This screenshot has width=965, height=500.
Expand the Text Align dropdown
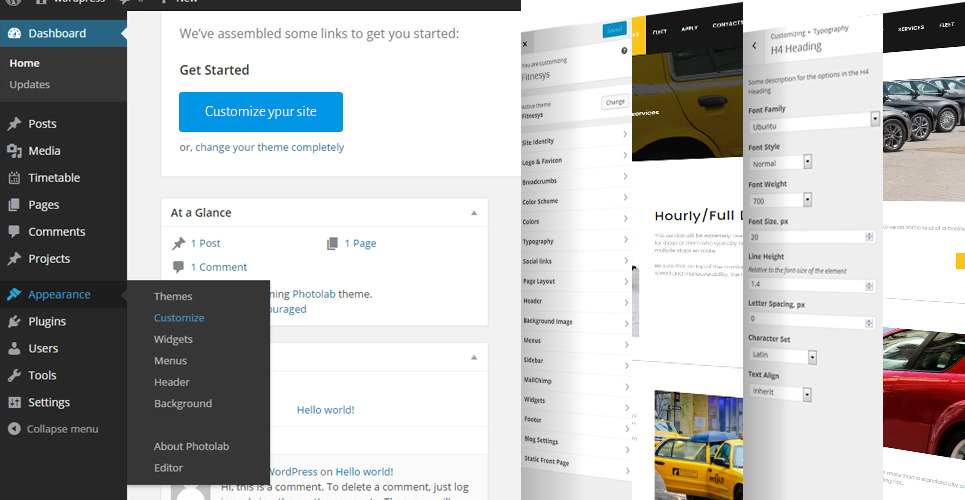[809, 392]
